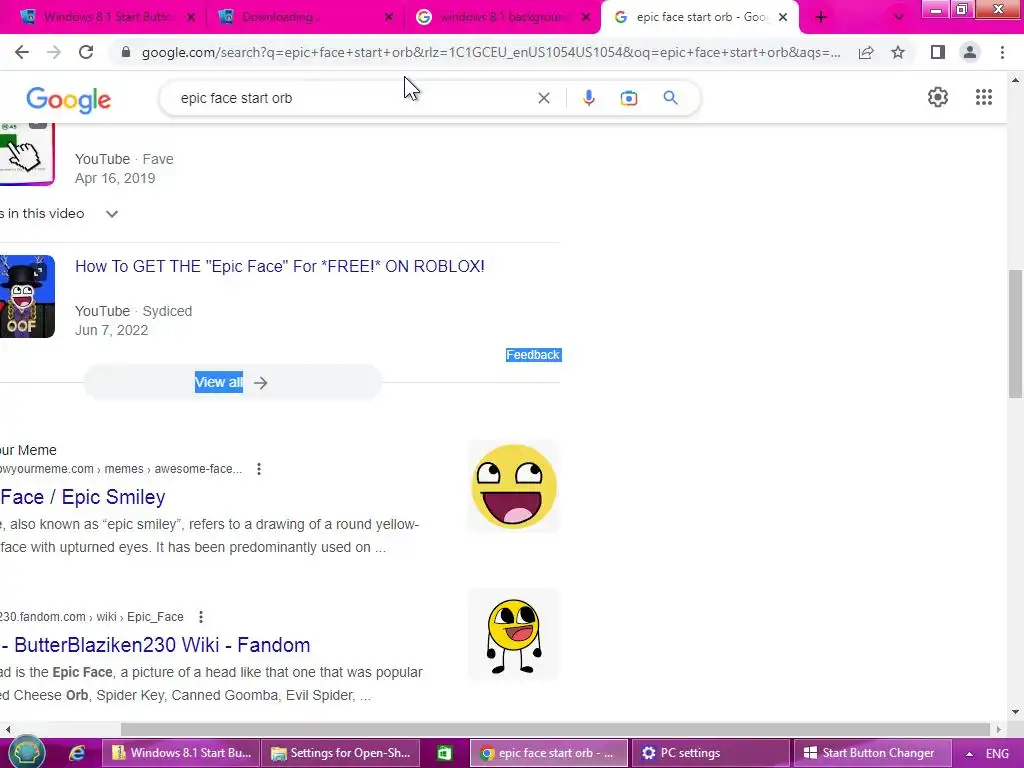
Task: Switch to the 'Downloading' tab
Action: coord(304,18)
